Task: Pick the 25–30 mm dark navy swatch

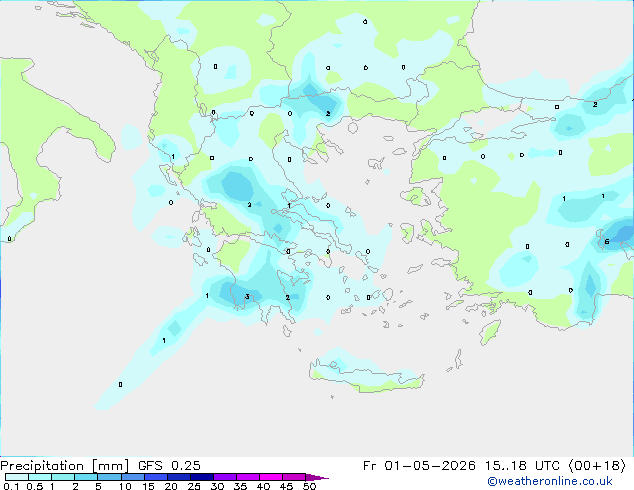Action: [201, 477]
